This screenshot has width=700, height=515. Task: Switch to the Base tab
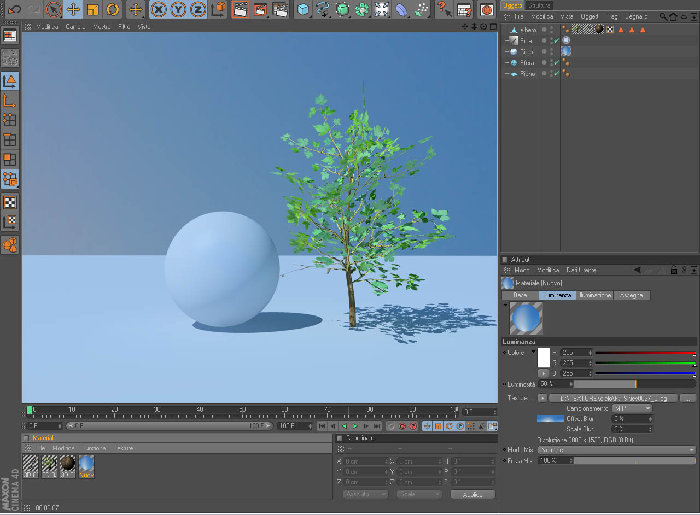pyautogui.click(x=520, y=295)
